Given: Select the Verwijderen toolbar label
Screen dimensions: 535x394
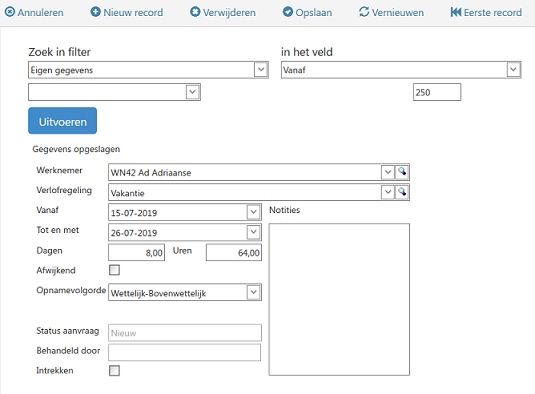Looking at the screenshot, I should [x=229, y=13].
